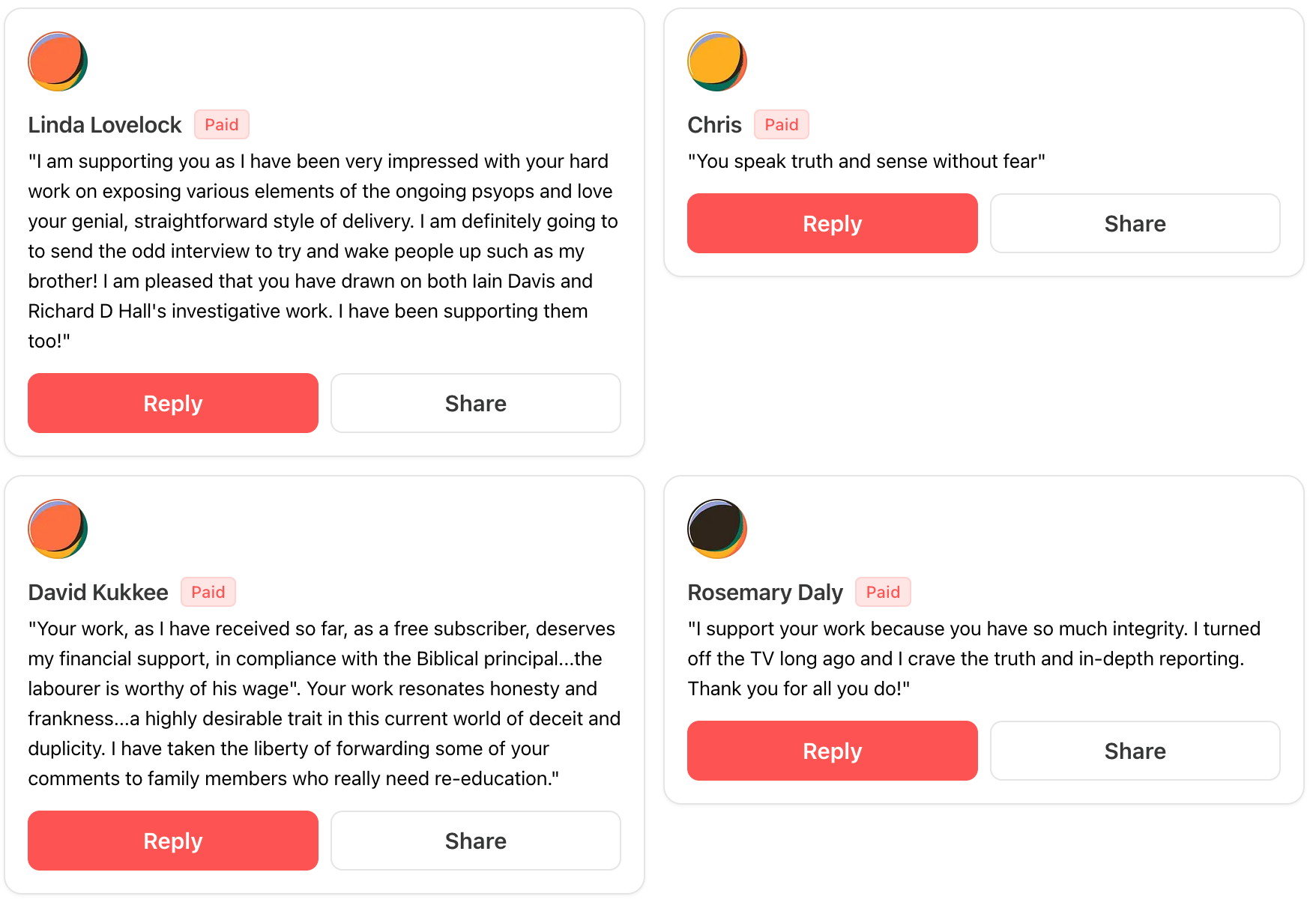
Task: Click Linda Lovelock's avatar icon
Action: pos(58,61)
